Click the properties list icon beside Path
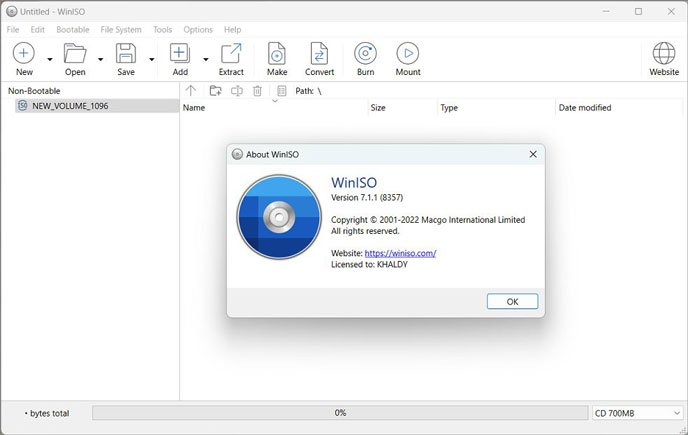The width and height of the screenshot is (688, 435). pyautogui.click(x=282, y=91)
